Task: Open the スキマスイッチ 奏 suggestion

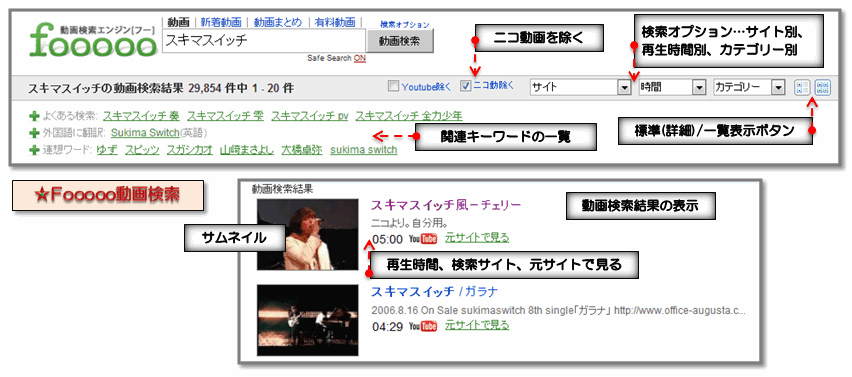Action: 140,116
